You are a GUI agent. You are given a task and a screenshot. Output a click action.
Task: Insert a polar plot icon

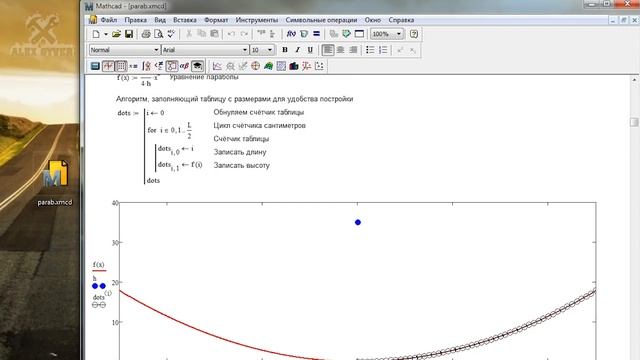(x=256, y=66)
